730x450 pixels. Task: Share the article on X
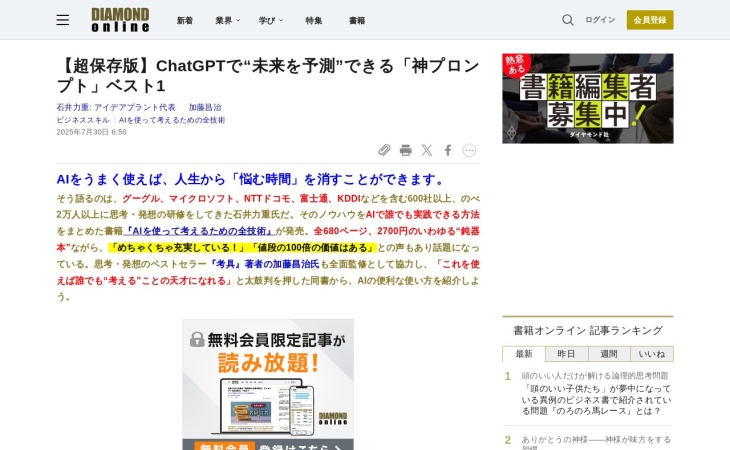pos(426,150)
